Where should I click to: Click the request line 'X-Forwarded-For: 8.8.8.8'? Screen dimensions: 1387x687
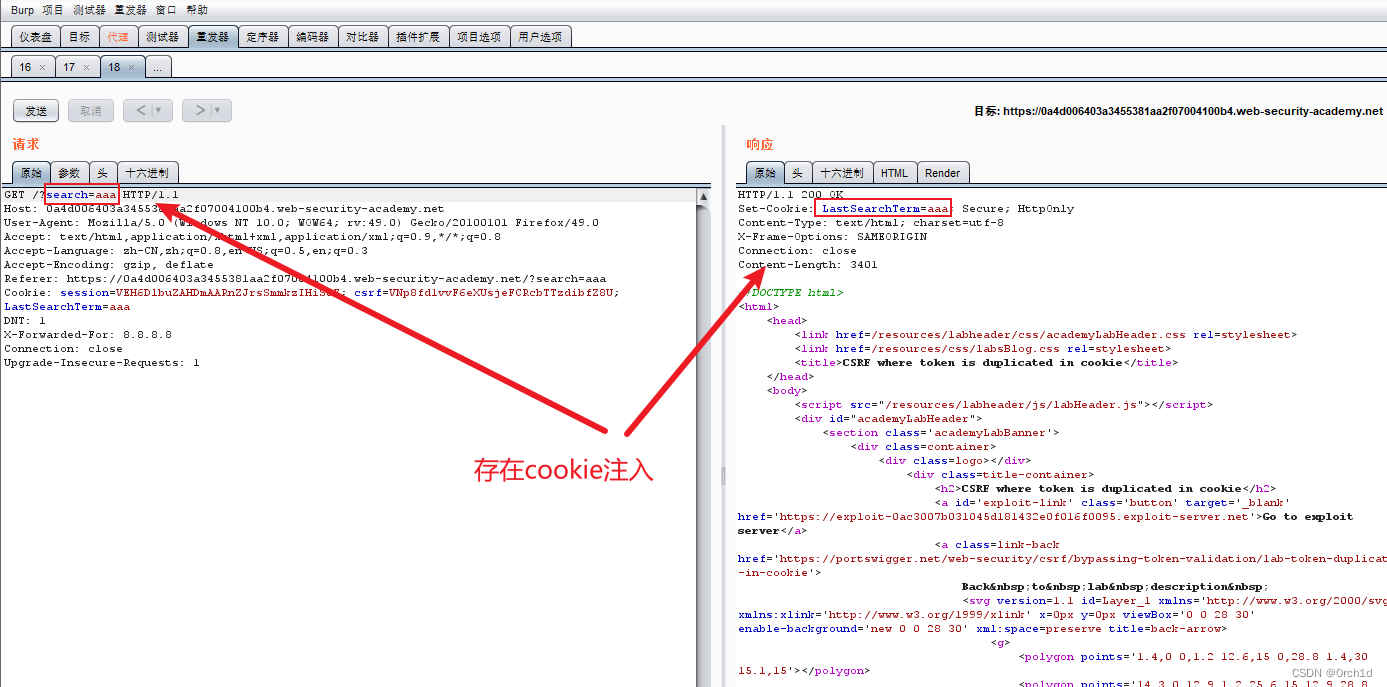88,335
